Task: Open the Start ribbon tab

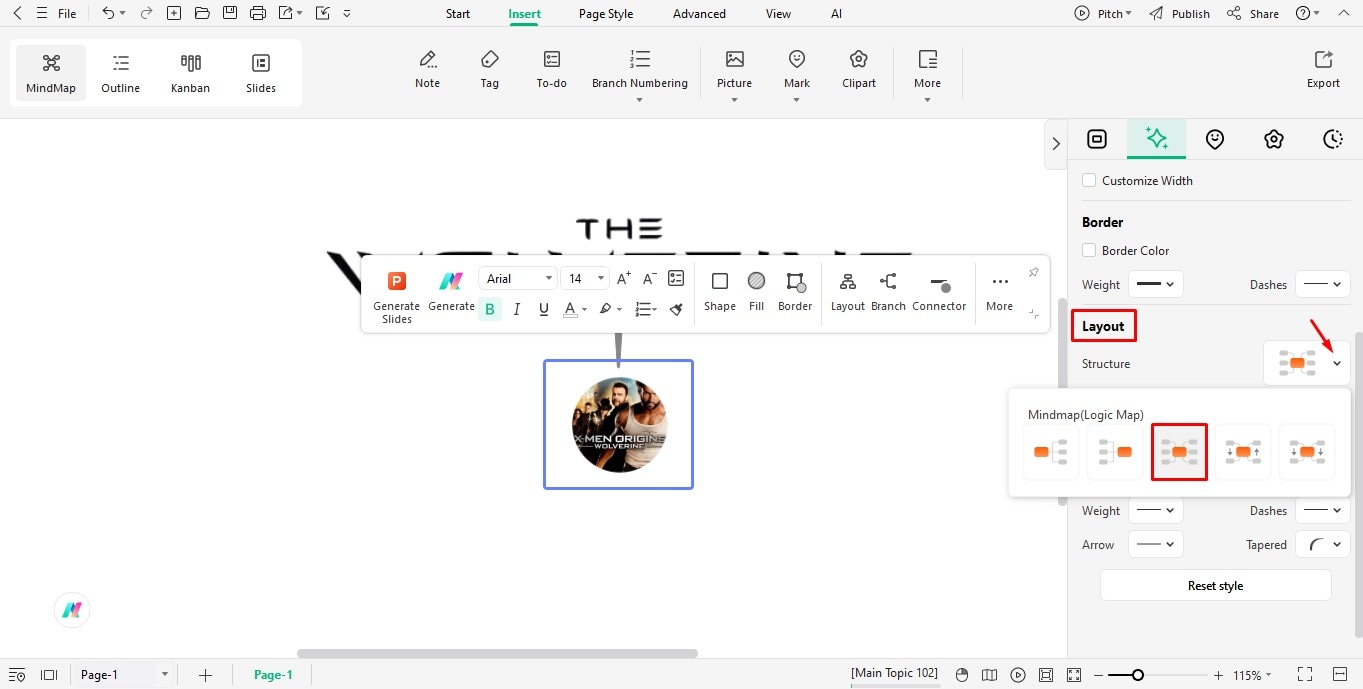Action: 458,14
